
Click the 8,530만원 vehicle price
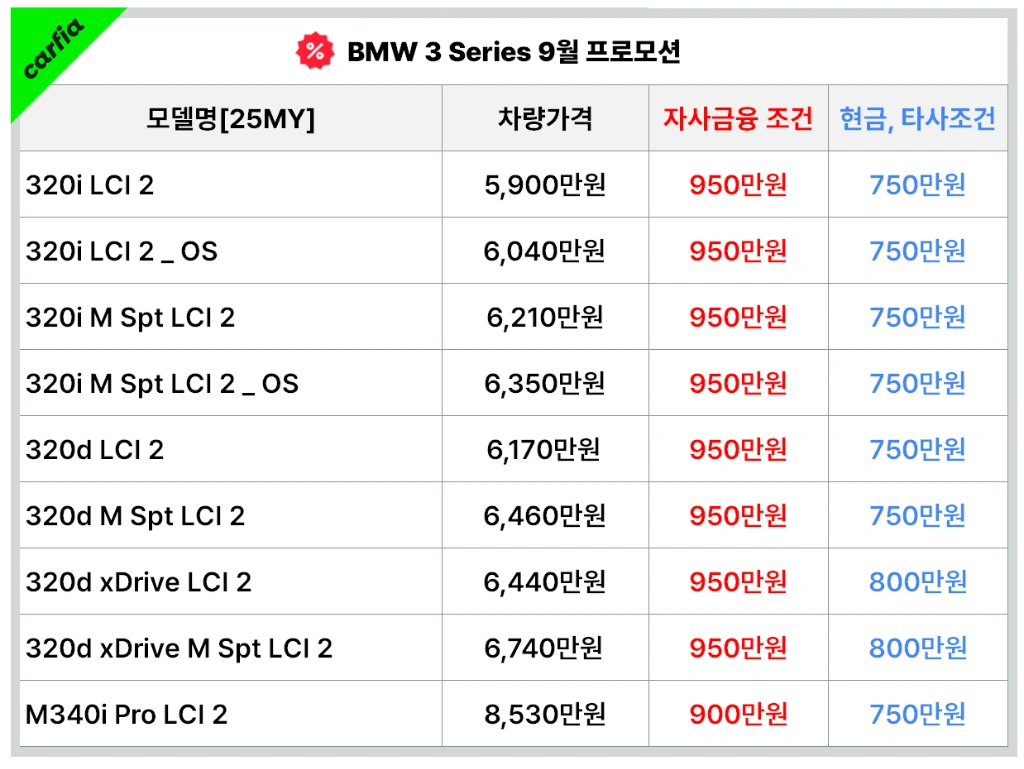coord(545,714)
